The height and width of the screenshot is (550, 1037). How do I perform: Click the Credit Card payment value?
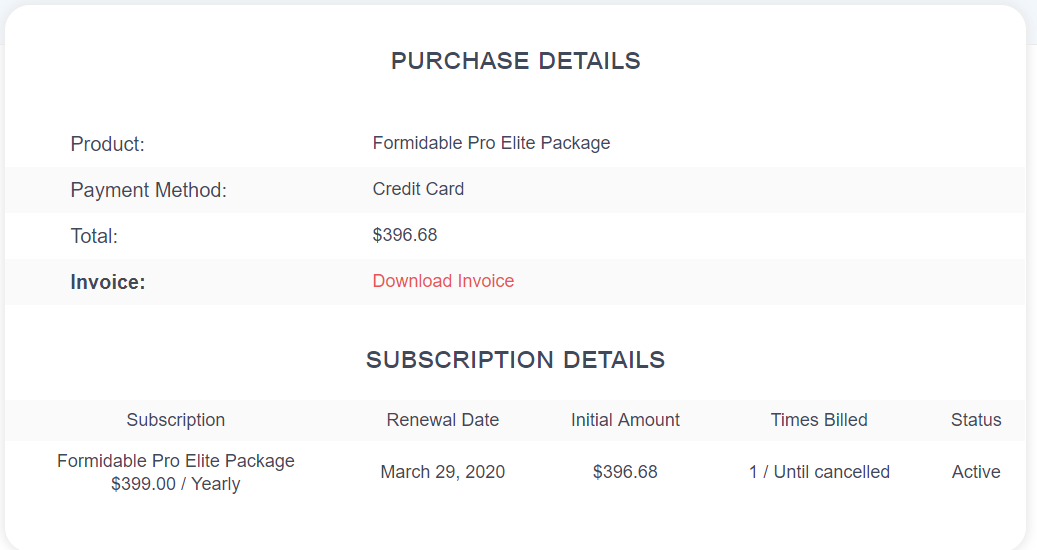(418, 189)
